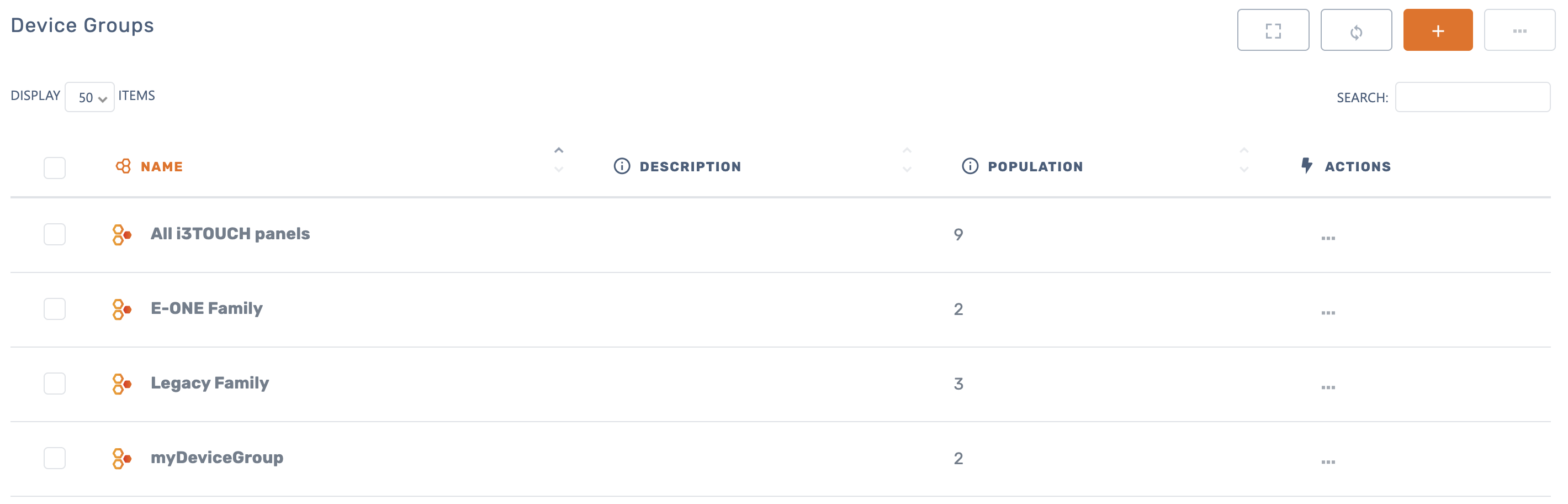Click the Population column header

[x=1035, y=167]
